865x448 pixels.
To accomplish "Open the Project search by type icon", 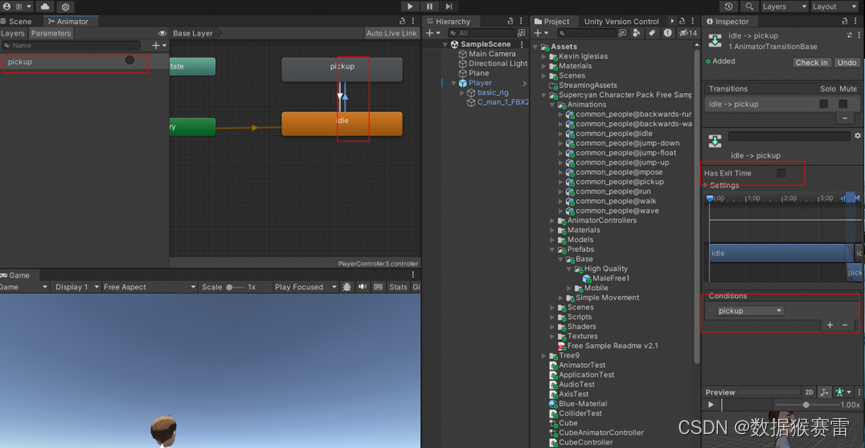I will pos(637,33).
